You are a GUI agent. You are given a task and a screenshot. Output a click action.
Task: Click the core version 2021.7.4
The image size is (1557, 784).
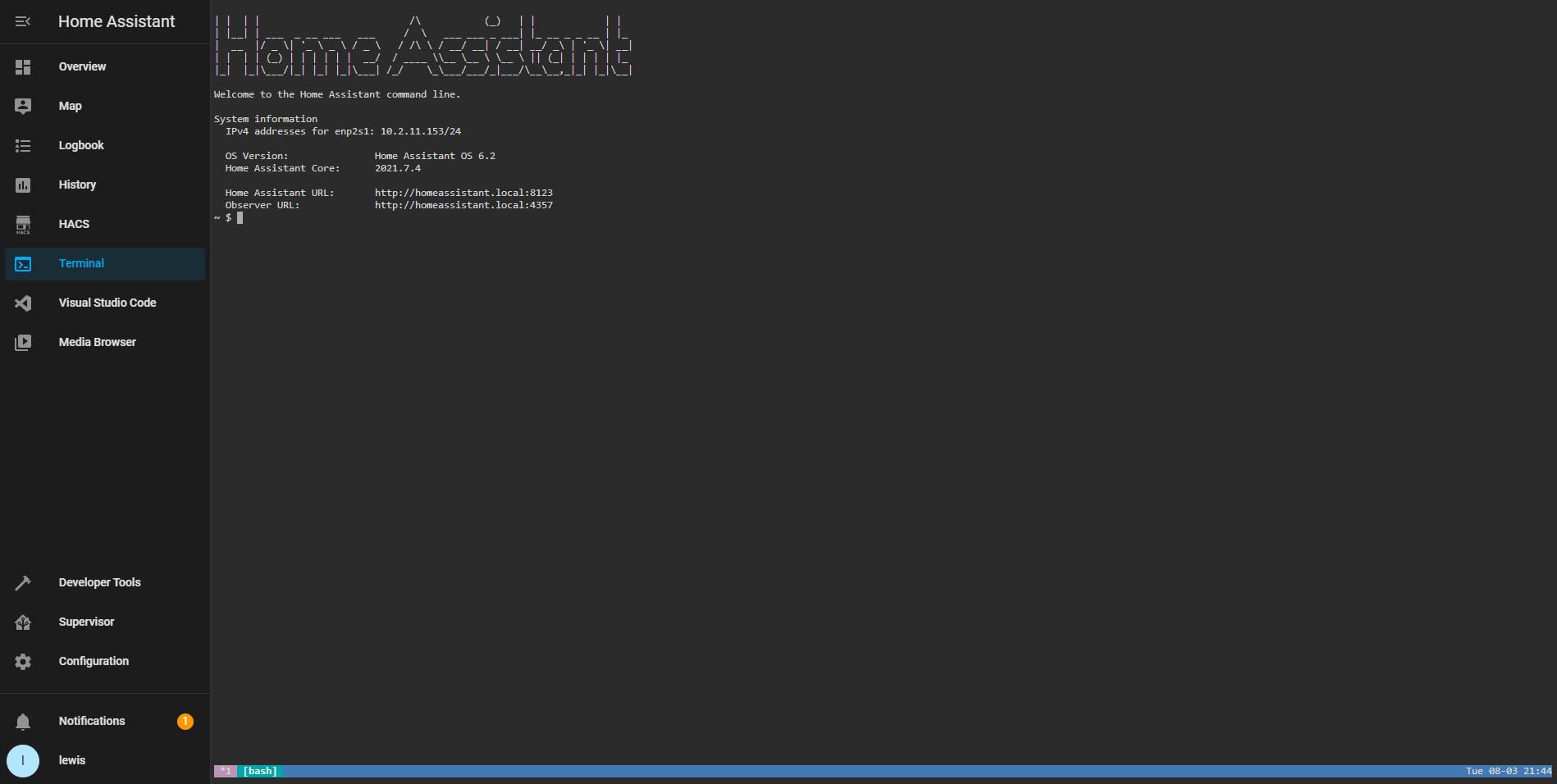[x=398, y=168]
